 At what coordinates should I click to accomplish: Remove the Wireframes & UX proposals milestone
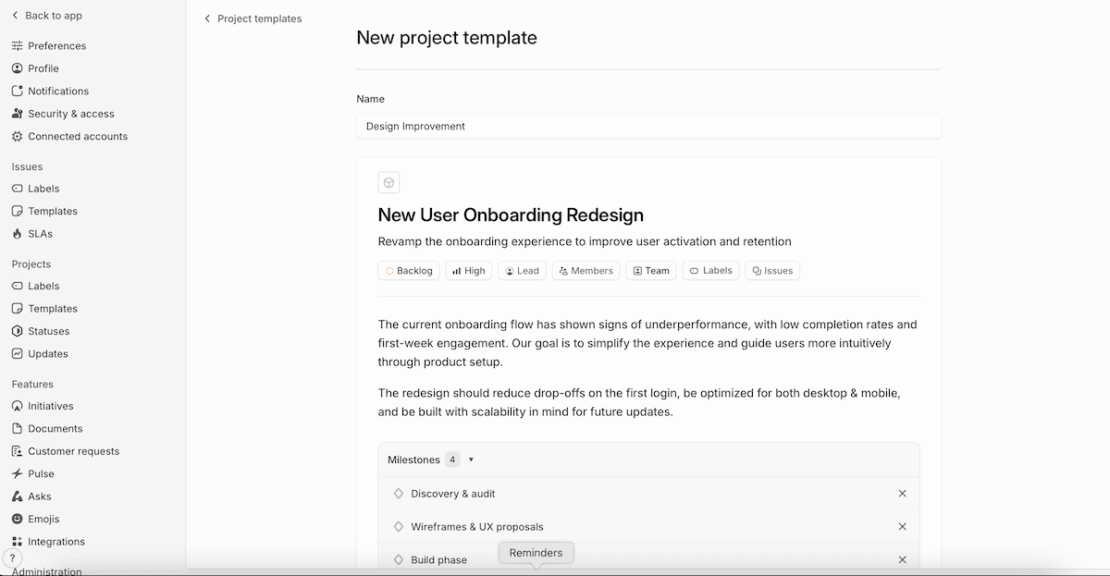(x=902, y=527)
